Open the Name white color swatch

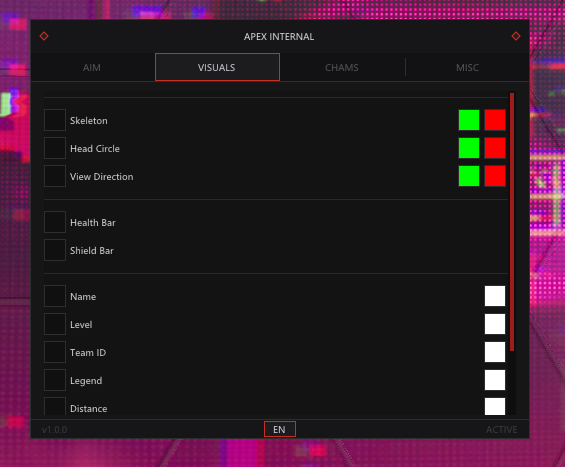point(495,296)
